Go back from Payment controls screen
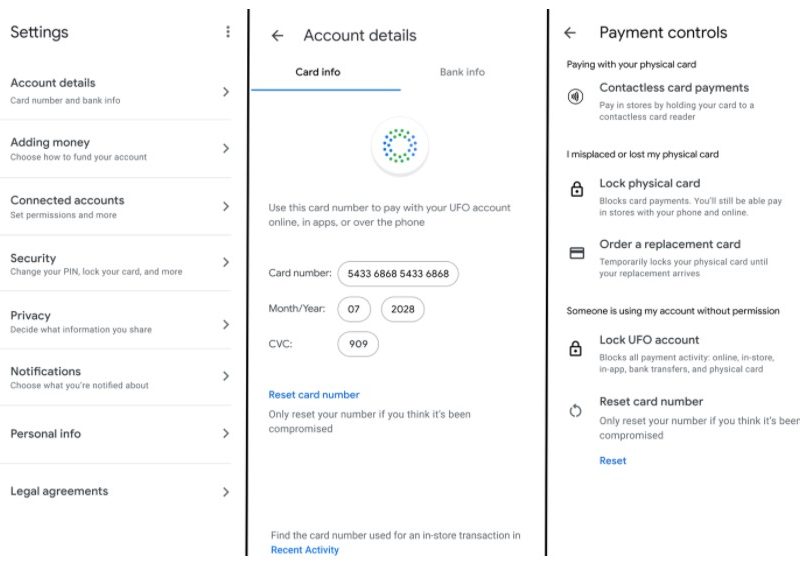The width and height of the screenshot is (800, 564). point(570,33)
